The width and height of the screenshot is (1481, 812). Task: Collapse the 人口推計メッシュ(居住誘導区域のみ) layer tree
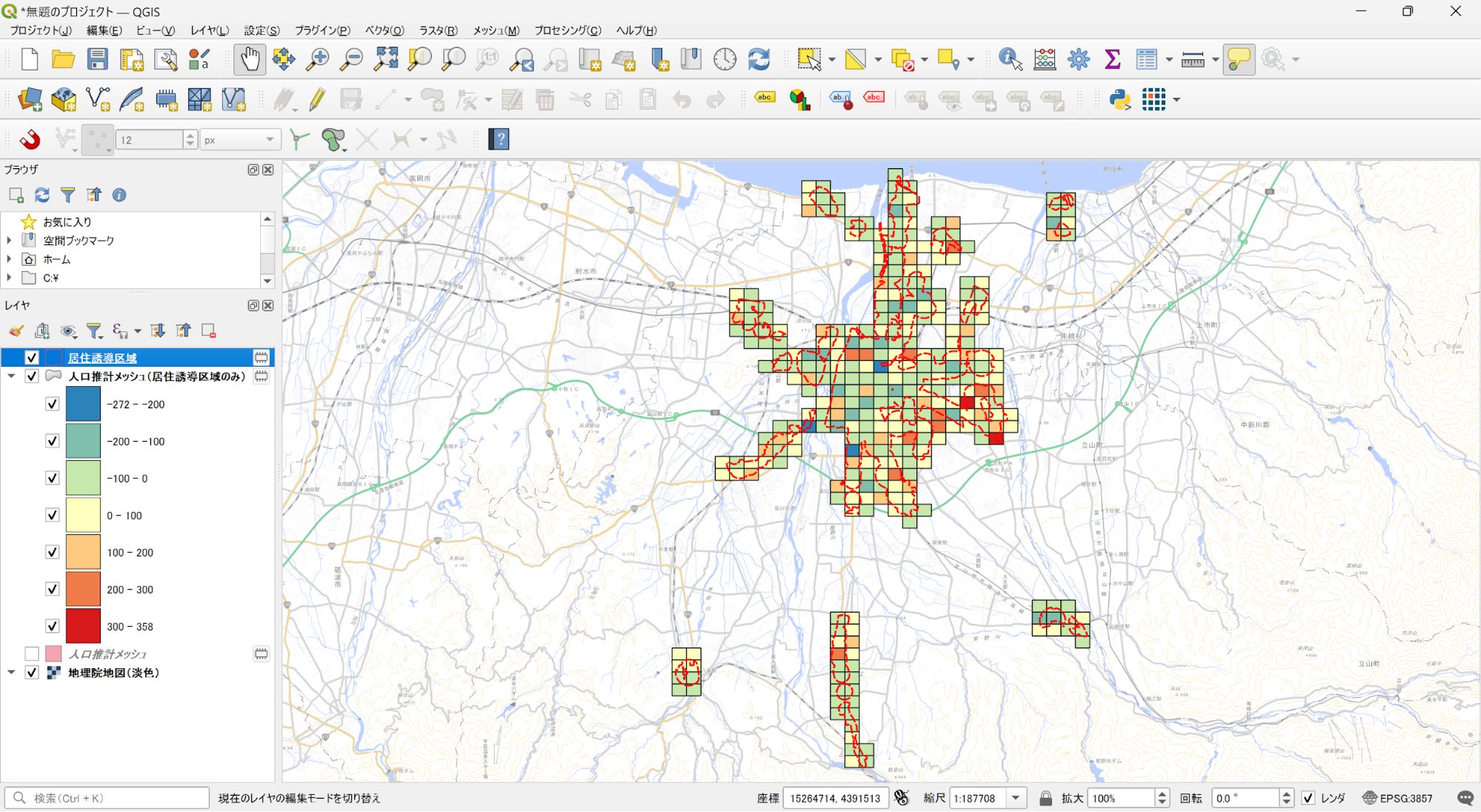[x=11, y=376]
